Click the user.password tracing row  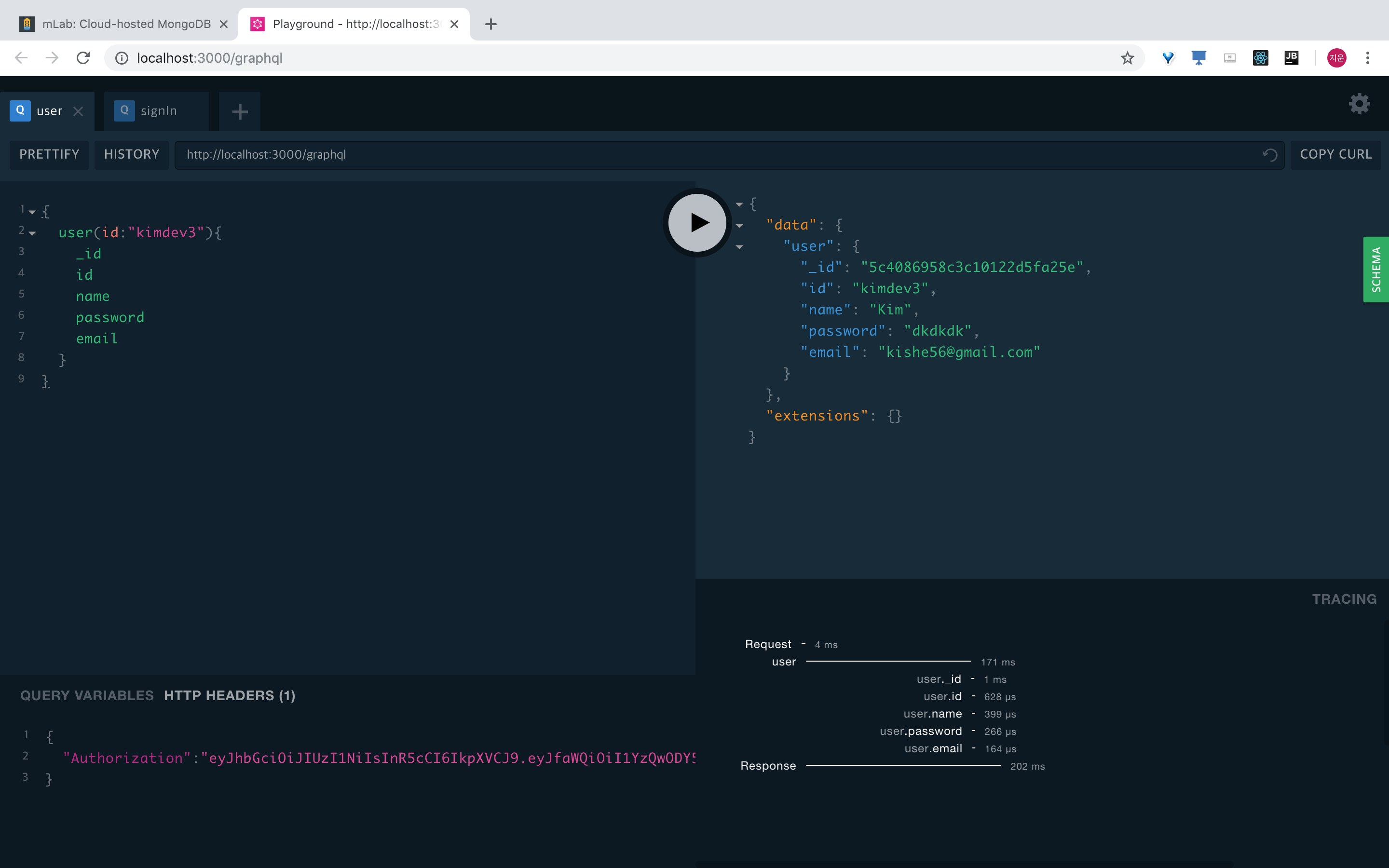[x=948, y=732]
